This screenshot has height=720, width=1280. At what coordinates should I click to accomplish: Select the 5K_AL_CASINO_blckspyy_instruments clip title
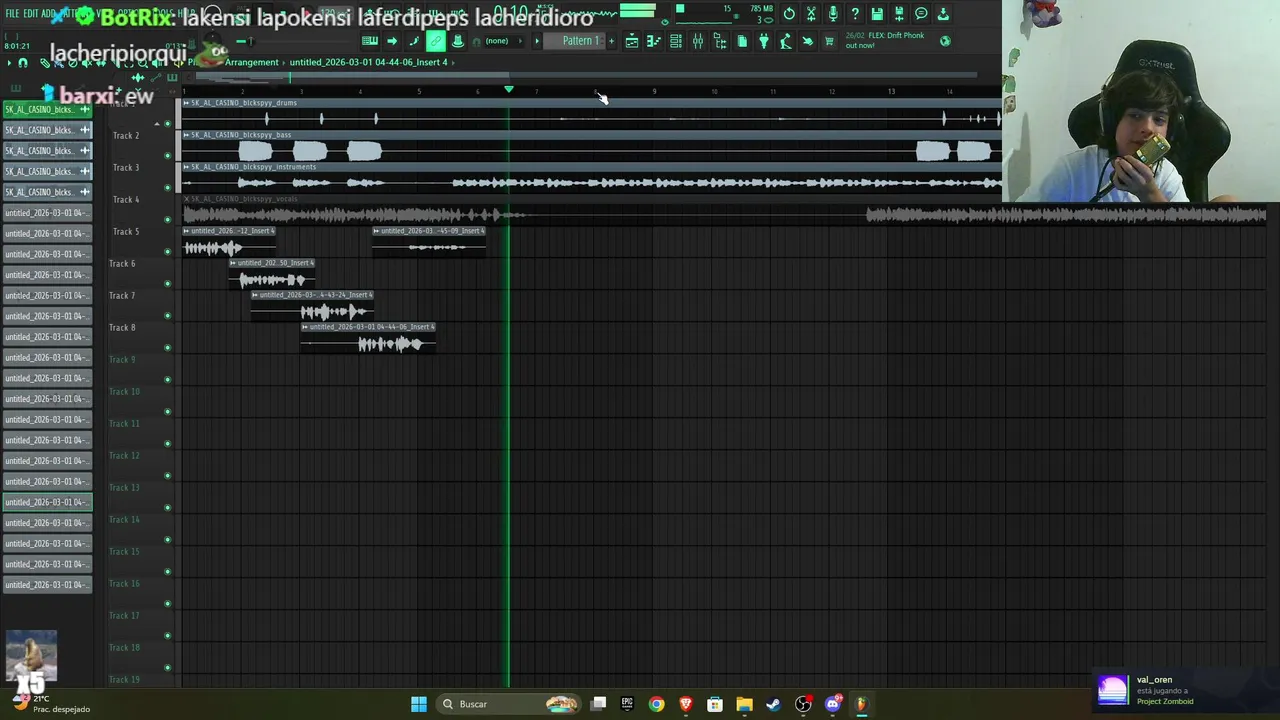253,167
